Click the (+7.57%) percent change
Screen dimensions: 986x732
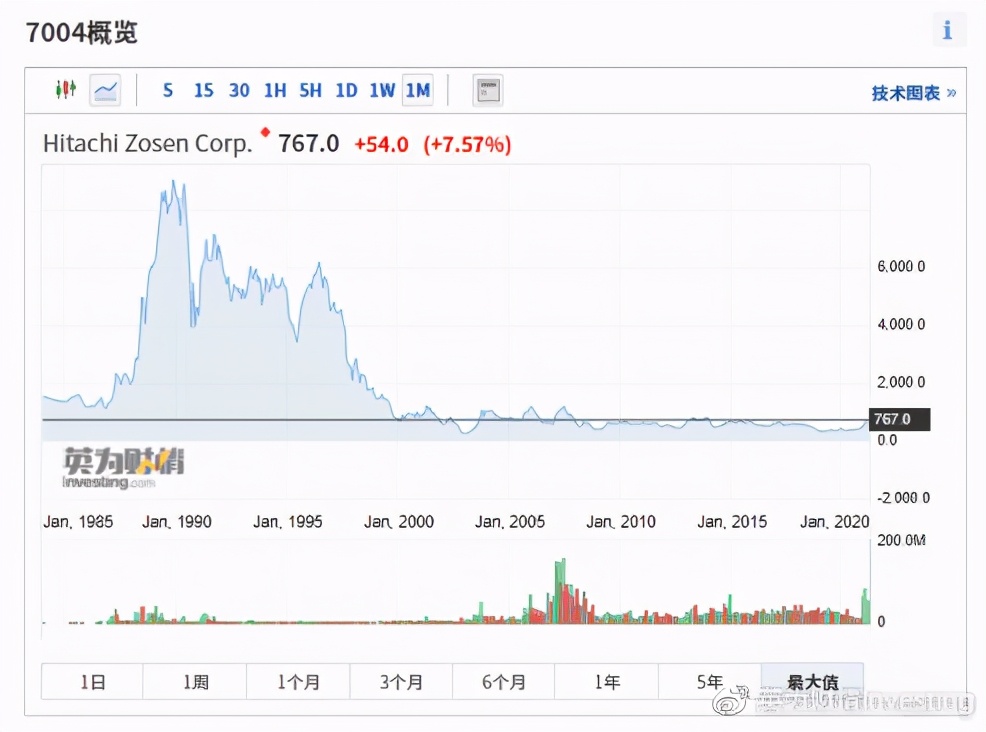(467, 145)
